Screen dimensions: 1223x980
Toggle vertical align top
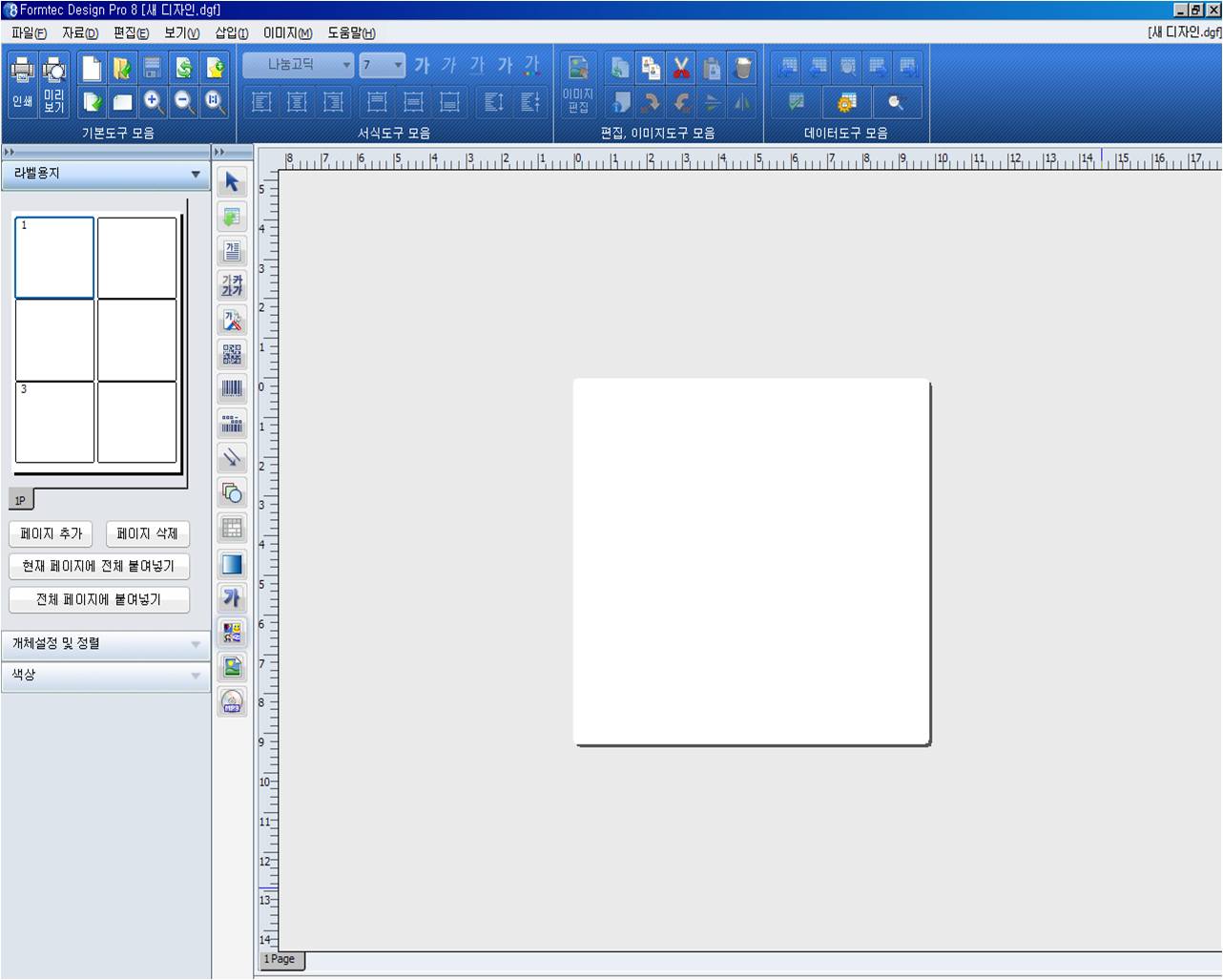[x=377, y=101]
